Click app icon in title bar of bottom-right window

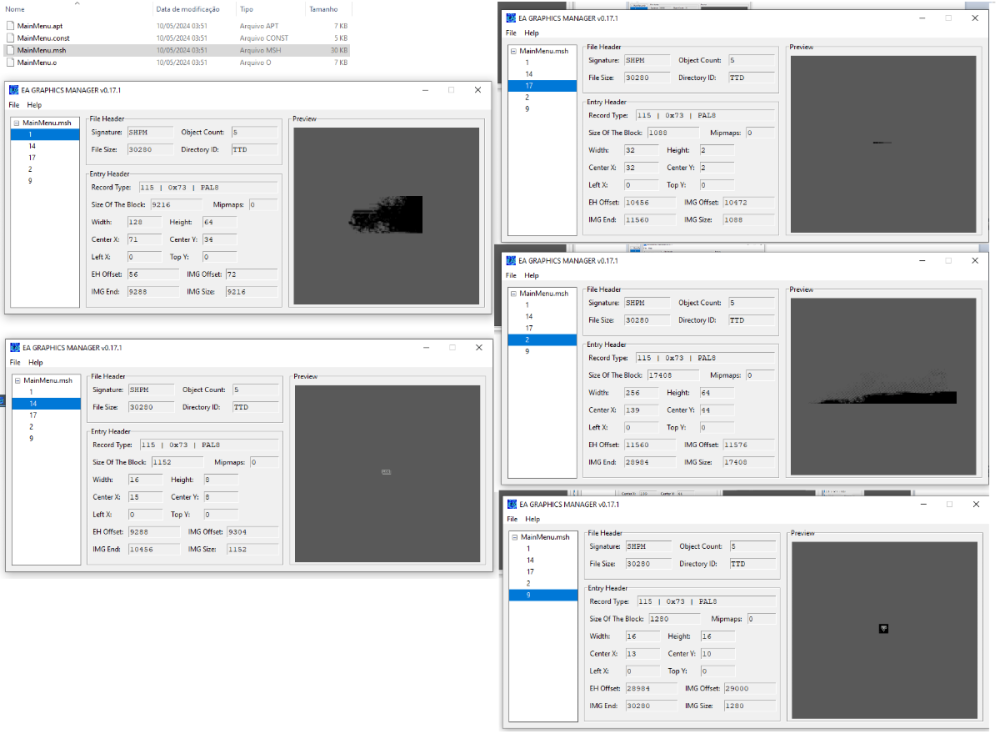tap(513, 505)
